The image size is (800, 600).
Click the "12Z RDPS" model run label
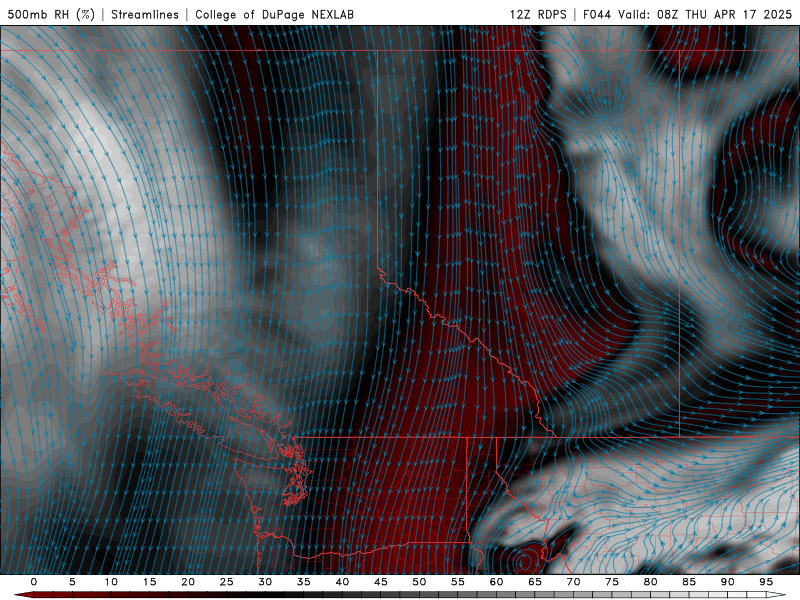click(538, 14)
